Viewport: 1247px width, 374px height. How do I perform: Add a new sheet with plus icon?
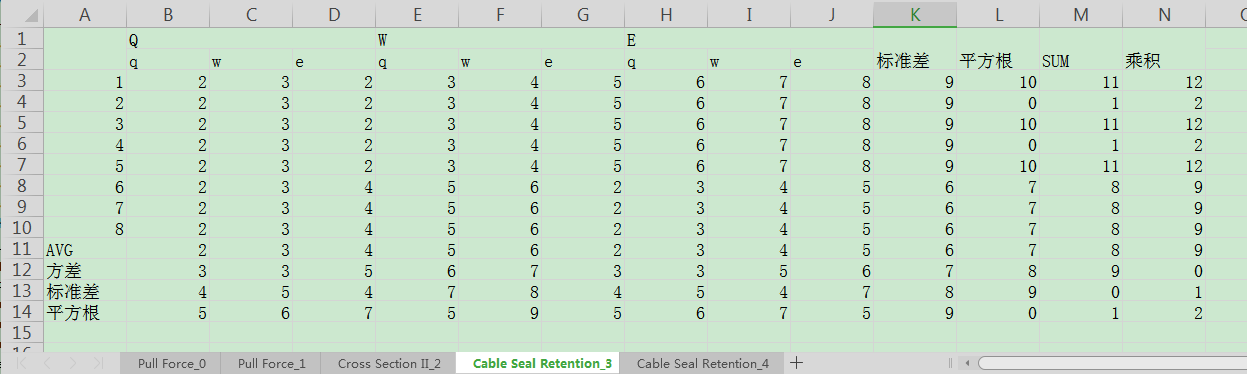[x=796, y=363]
